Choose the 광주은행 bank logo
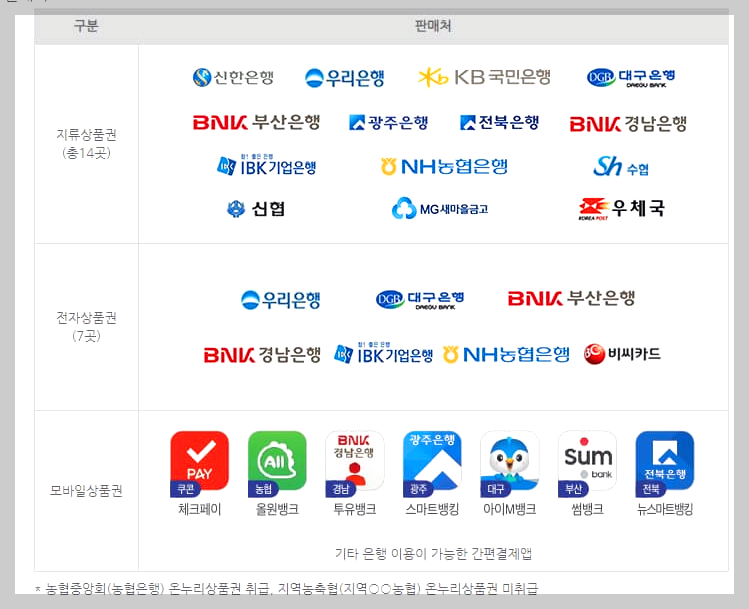 click(388, 123)
